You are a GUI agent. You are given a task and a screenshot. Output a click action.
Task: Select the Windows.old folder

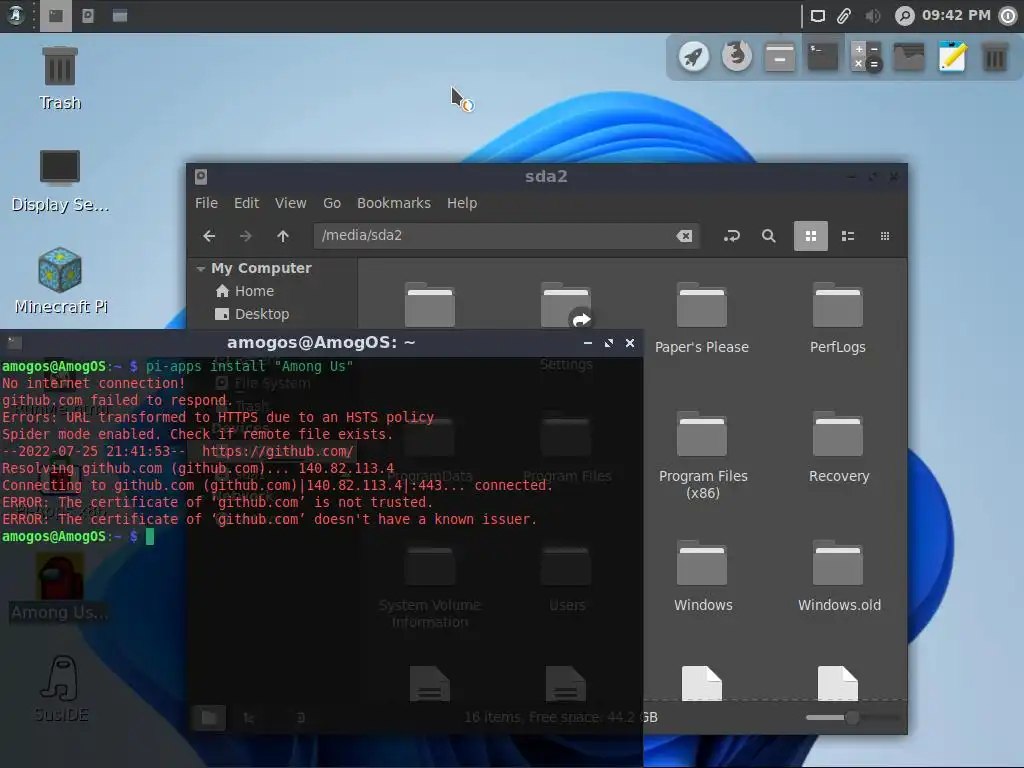(839, 577)
